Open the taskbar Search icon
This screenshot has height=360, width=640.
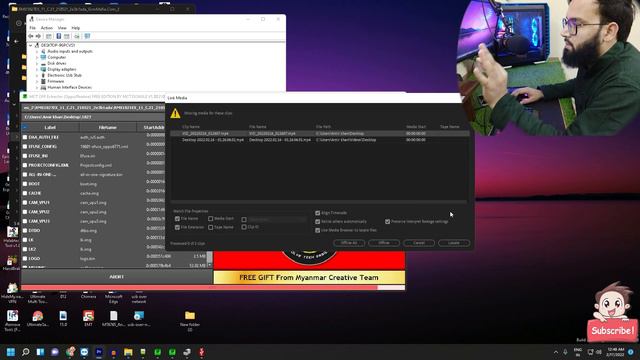(x=25, y=352)
